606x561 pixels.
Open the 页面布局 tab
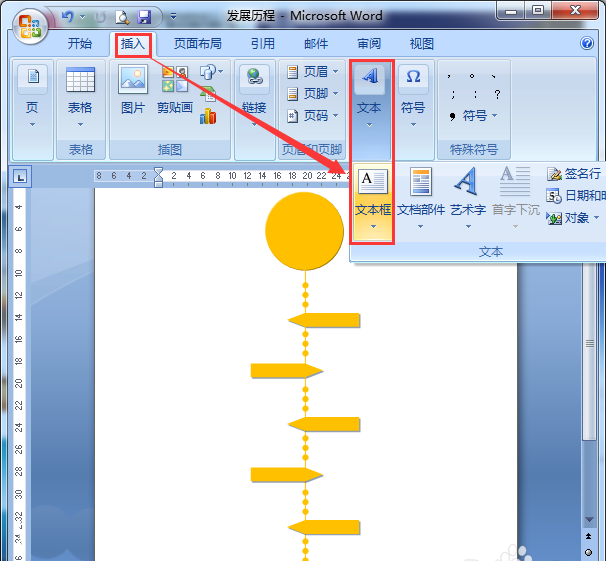pos(197,44)
